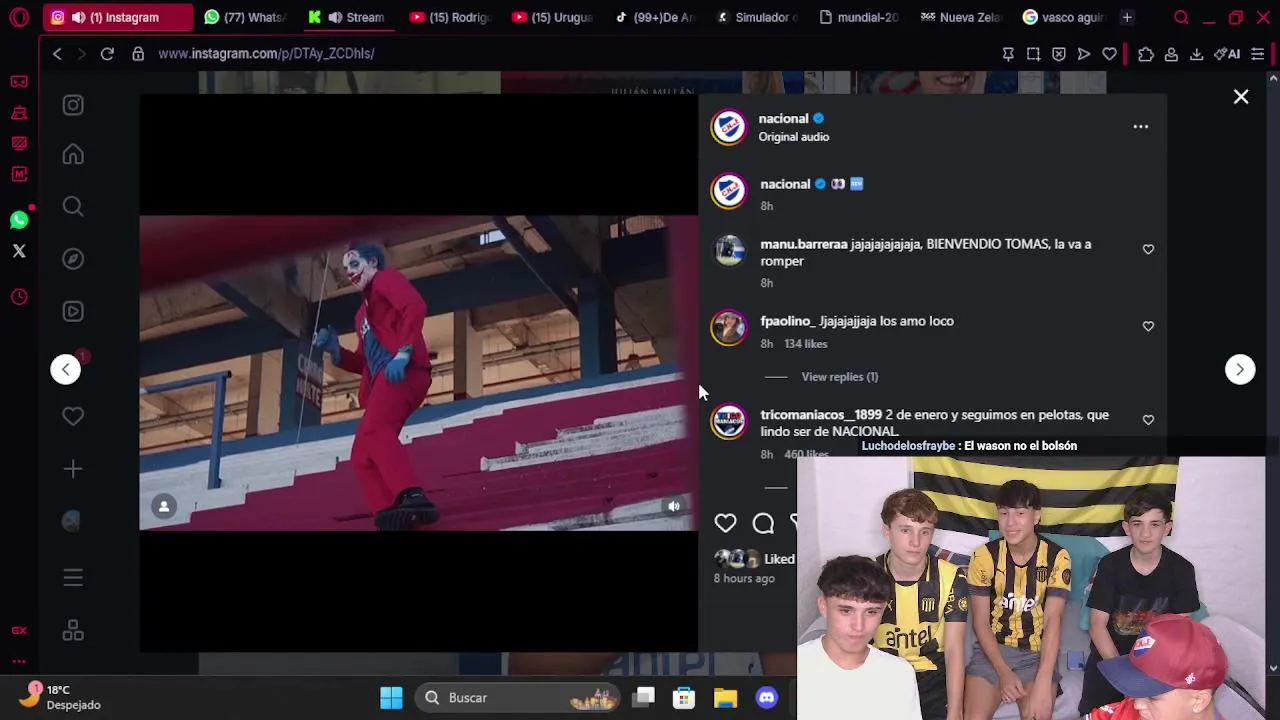Click the Original audio link
This screenshot has width=1280, height=720.
[x=794, y=137]
